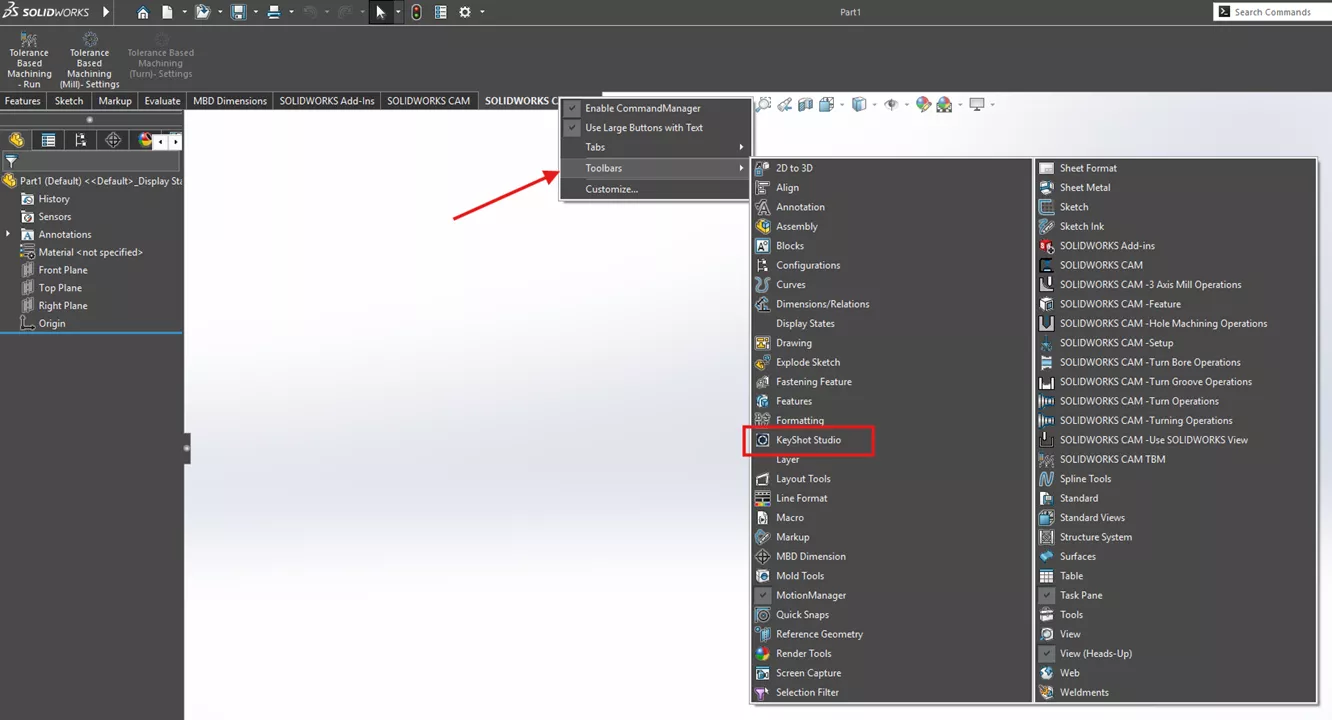Image resolution: width=1332 pixels, height=720 pixels.
Task: Uncheck Use Large Buttons with Text
Action: (x=572, y=128)
